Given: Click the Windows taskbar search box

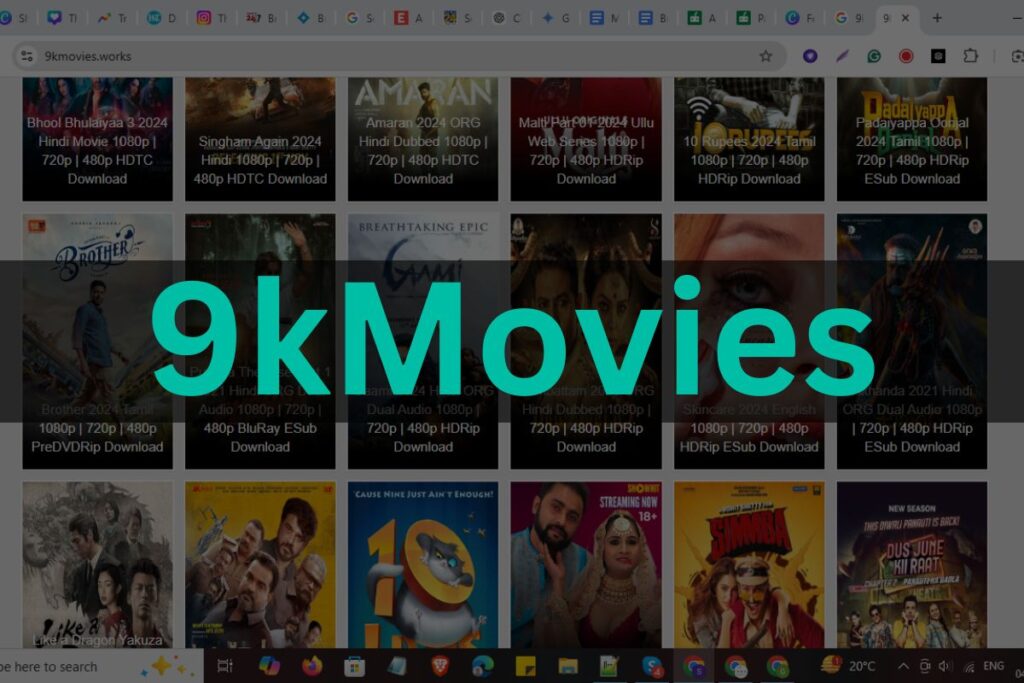Looking at the screenshot, I should pos(101,666).
